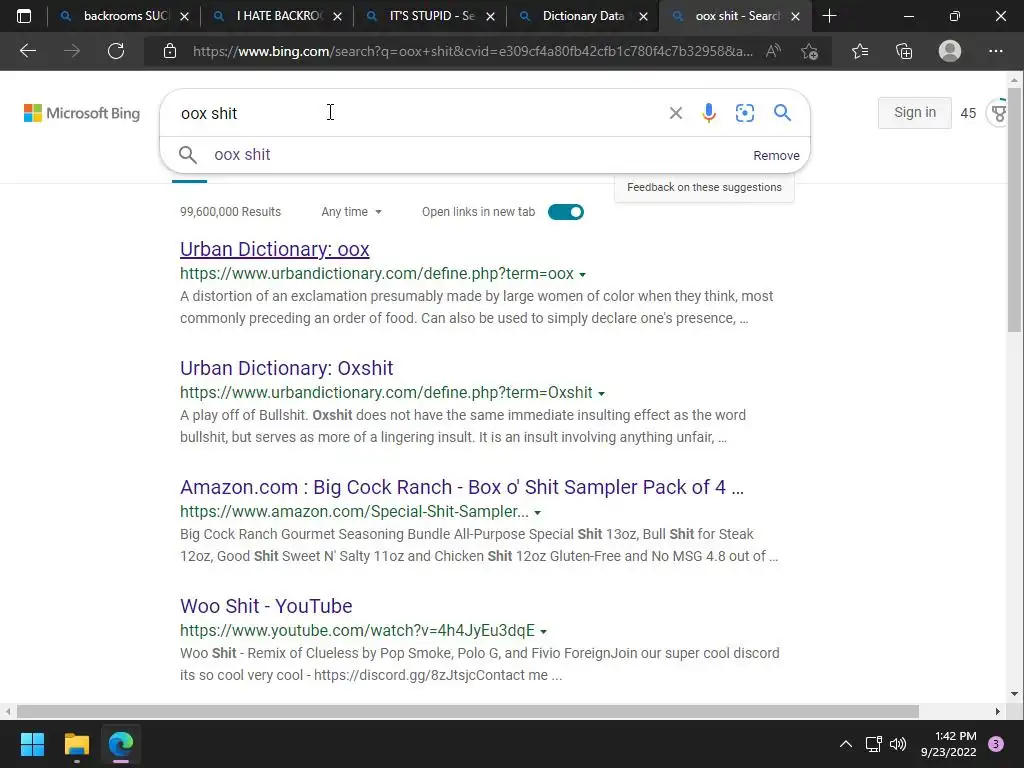Click the lock site info icon
Viewport: 1024px width, 768px height.
click(170, 51)
